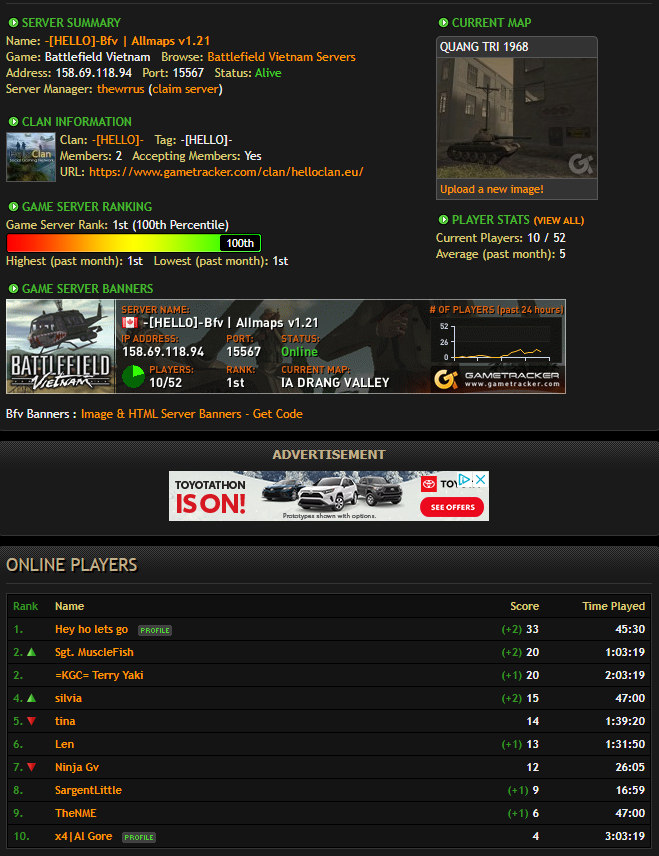Sort players by Name column header

pos(69,606)
